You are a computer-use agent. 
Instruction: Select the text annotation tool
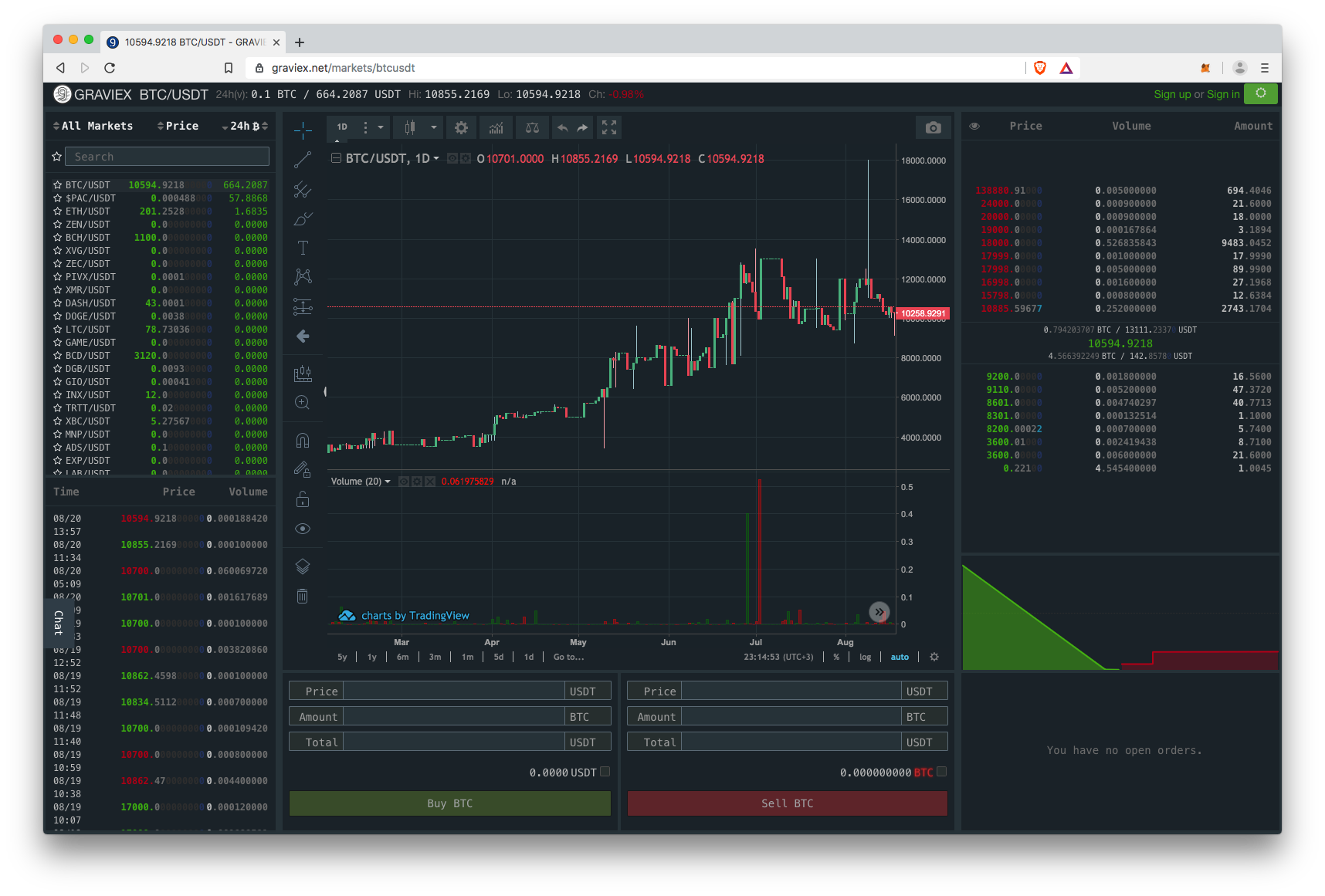pos(303,248)
